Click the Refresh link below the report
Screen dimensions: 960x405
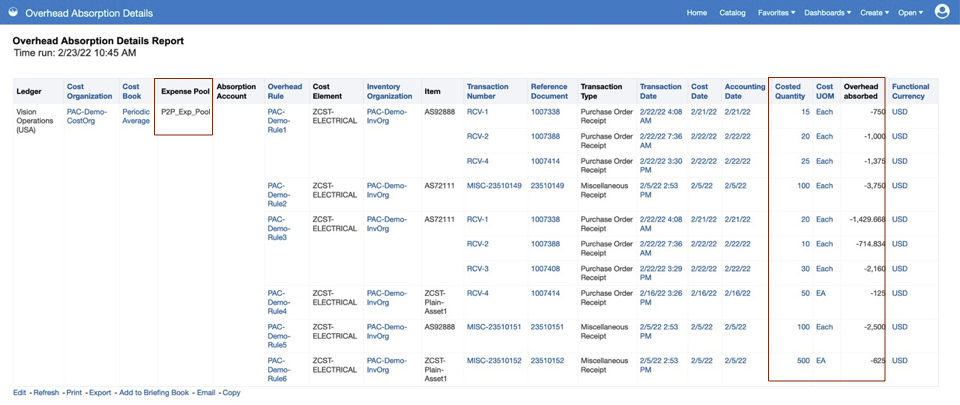[47, 393]
